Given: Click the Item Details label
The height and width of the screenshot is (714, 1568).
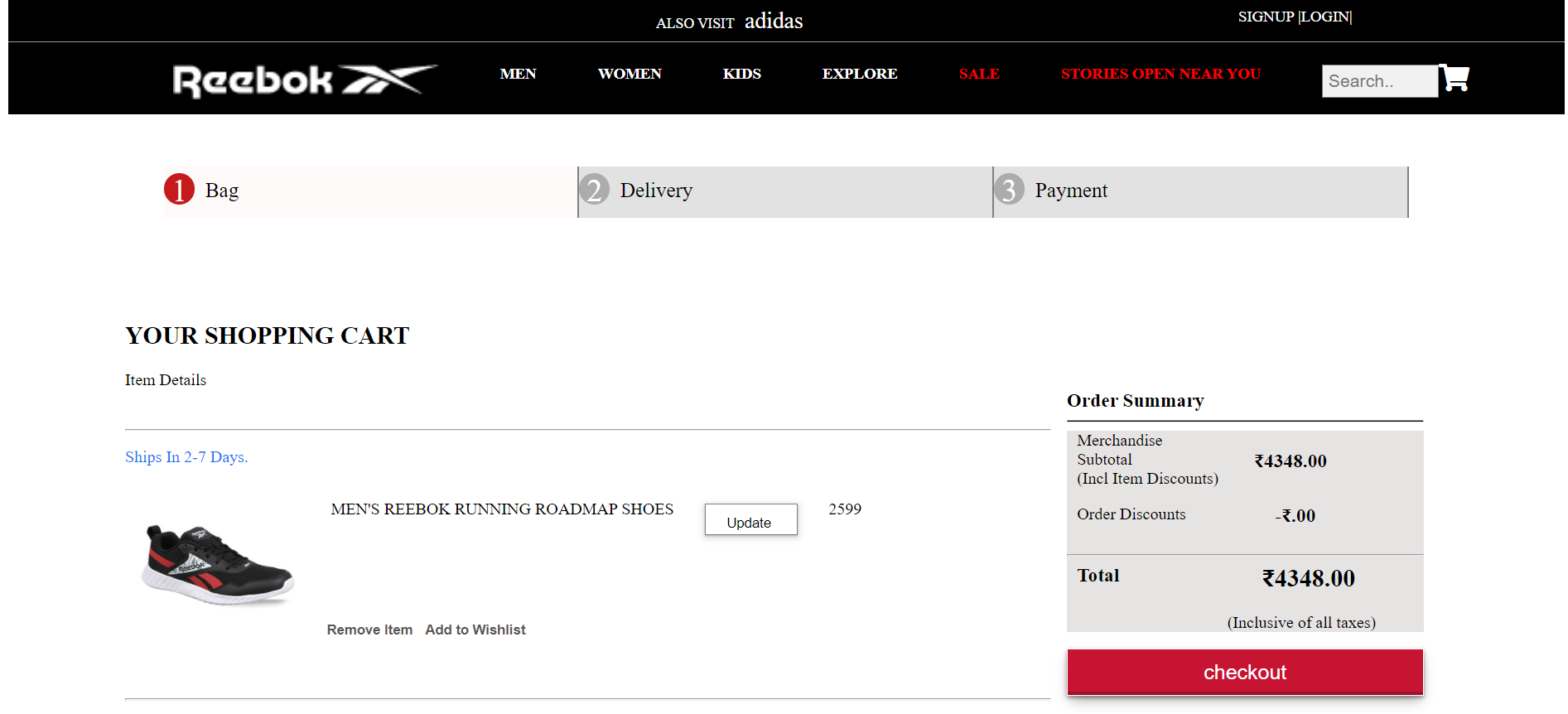Looking at the screenshot, I should click(166, 380).
